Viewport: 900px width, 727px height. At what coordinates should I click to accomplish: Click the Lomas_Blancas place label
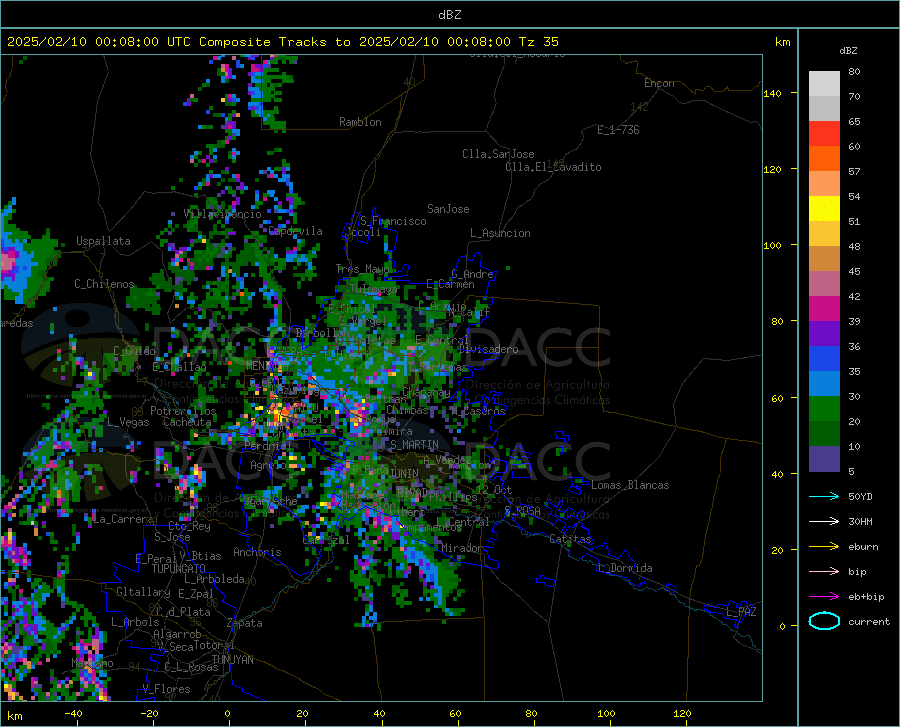pyautogui.click(x=630, y=485)
